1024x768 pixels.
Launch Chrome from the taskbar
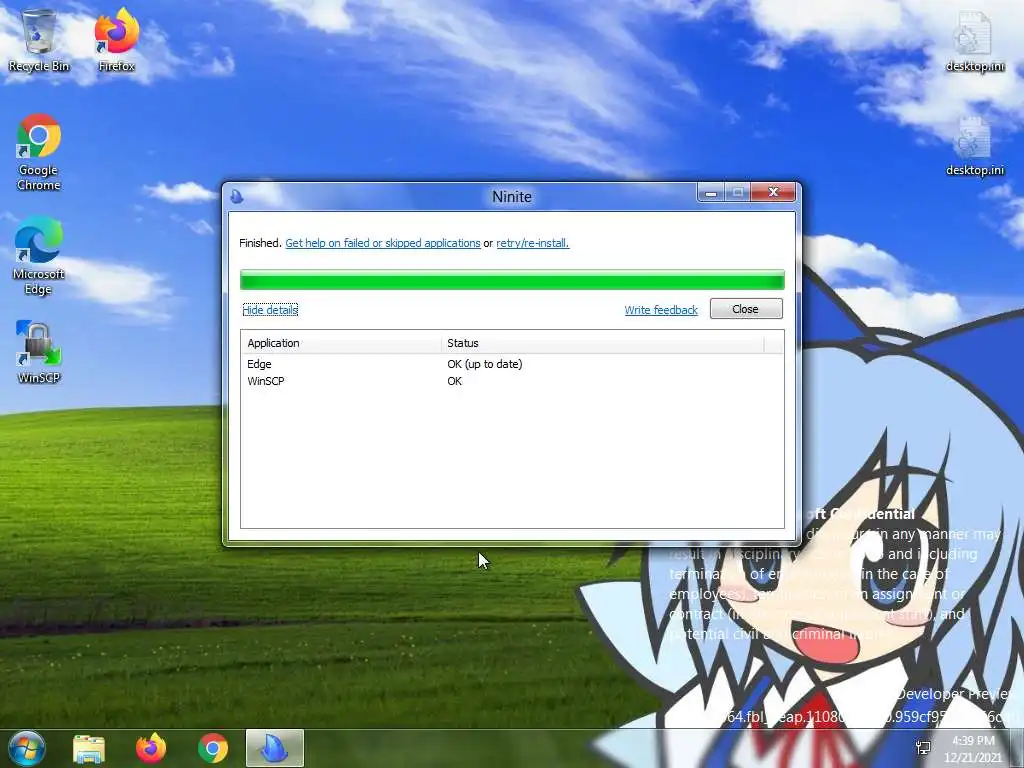pos(213,748)
